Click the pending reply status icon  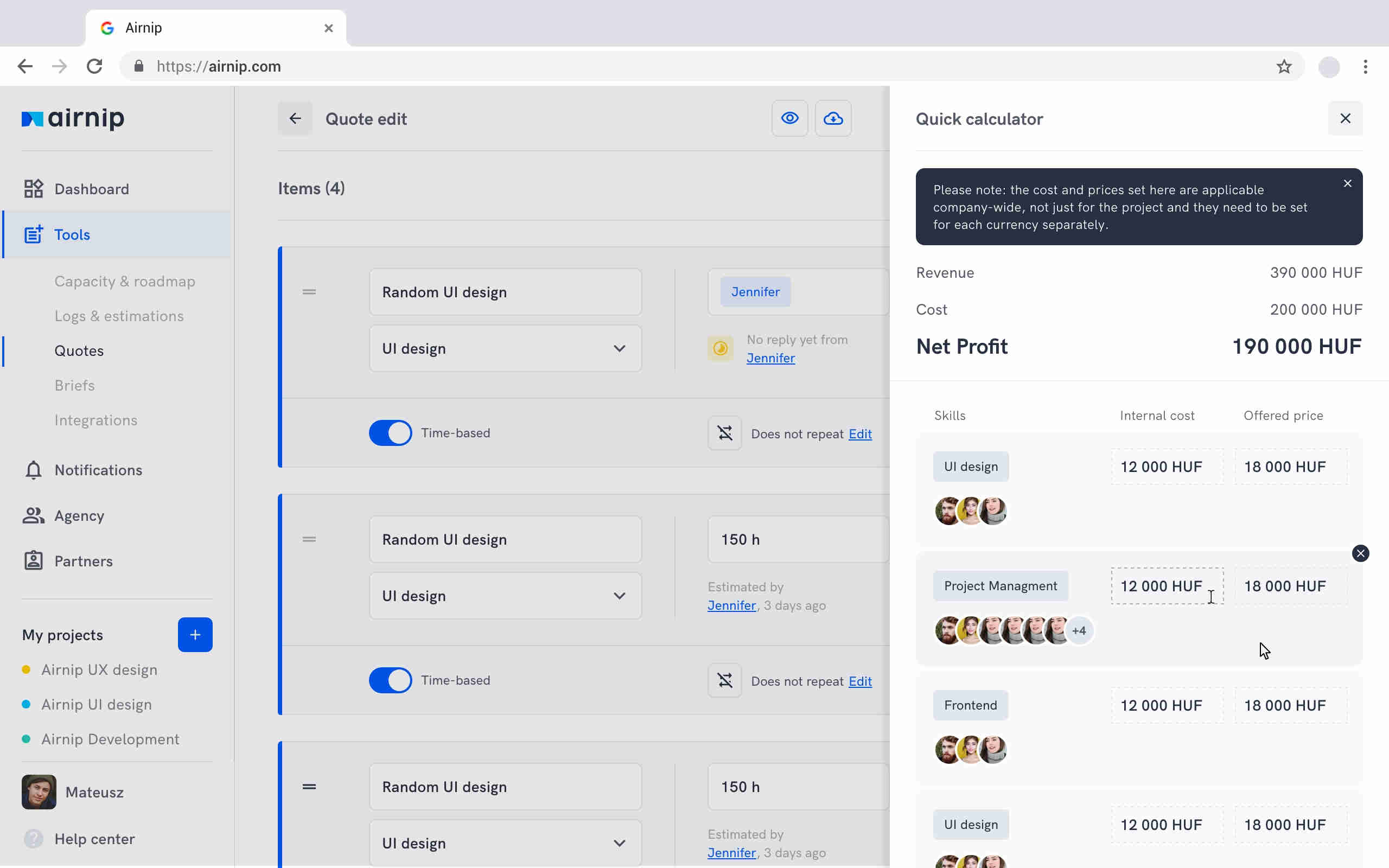721,348
